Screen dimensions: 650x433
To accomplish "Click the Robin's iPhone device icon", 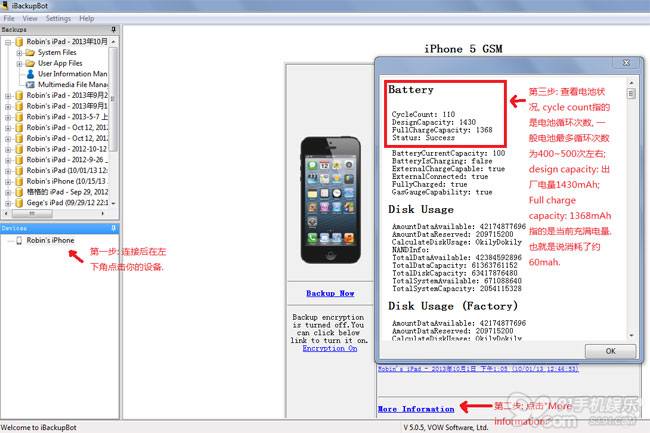I will pyautogui.click(x=19, y=240).
